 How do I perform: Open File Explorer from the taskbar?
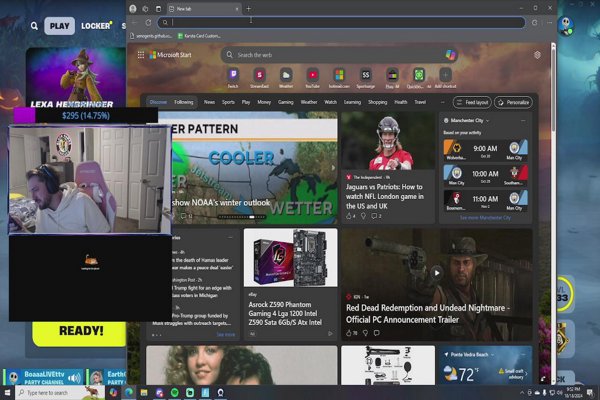pos(144,392)
